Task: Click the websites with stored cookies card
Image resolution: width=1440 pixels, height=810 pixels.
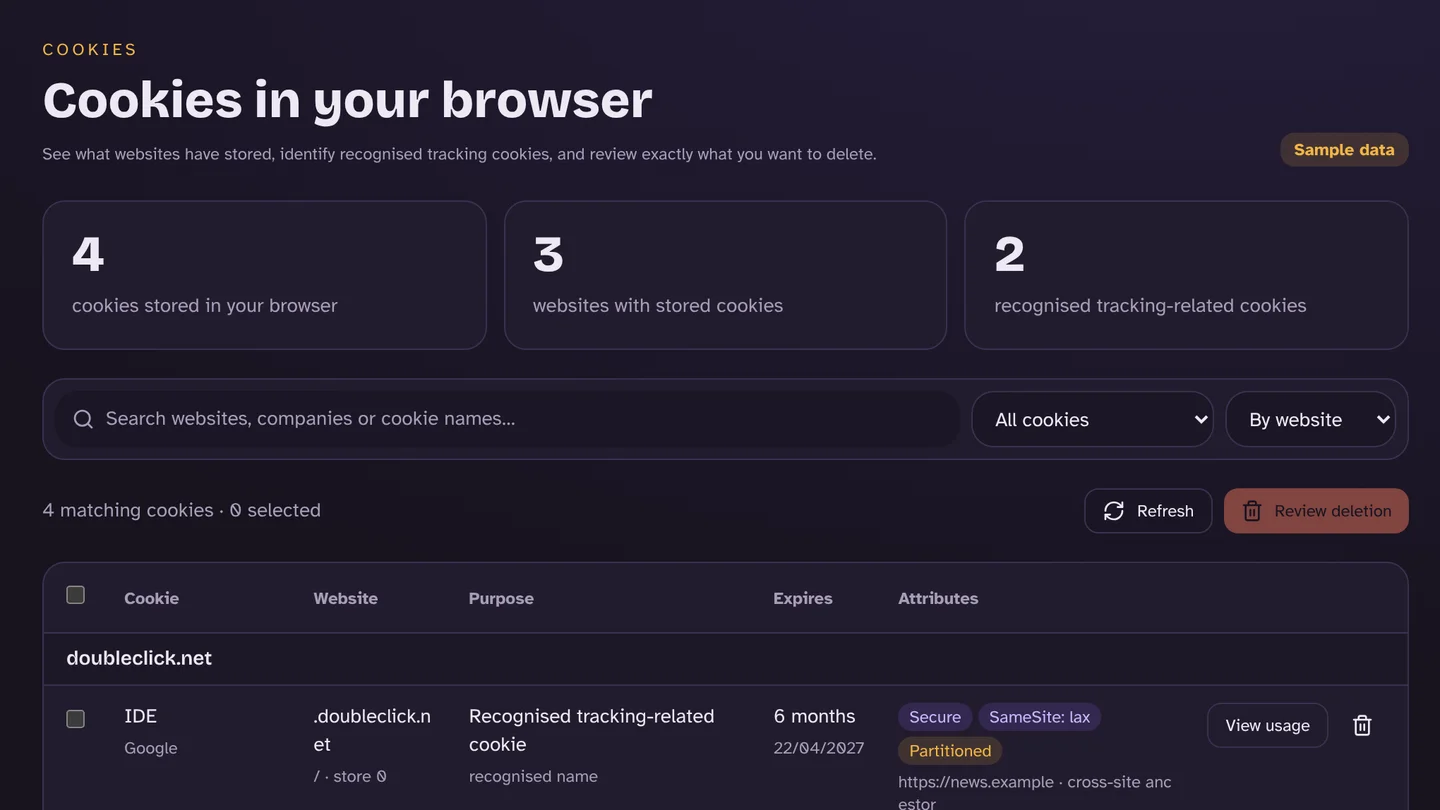Action: [x=725, y=275]
